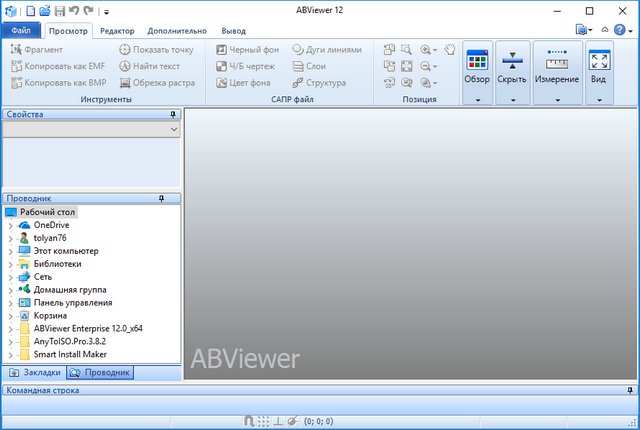Expand the Библиотеки tree node
Image resolution: width=640 pixels, height=430 pixels.
click(x=10, y=264)
